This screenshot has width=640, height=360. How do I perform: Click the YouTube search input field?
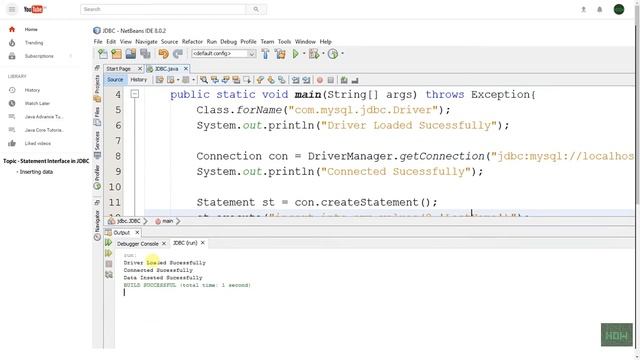pos(163,9)
